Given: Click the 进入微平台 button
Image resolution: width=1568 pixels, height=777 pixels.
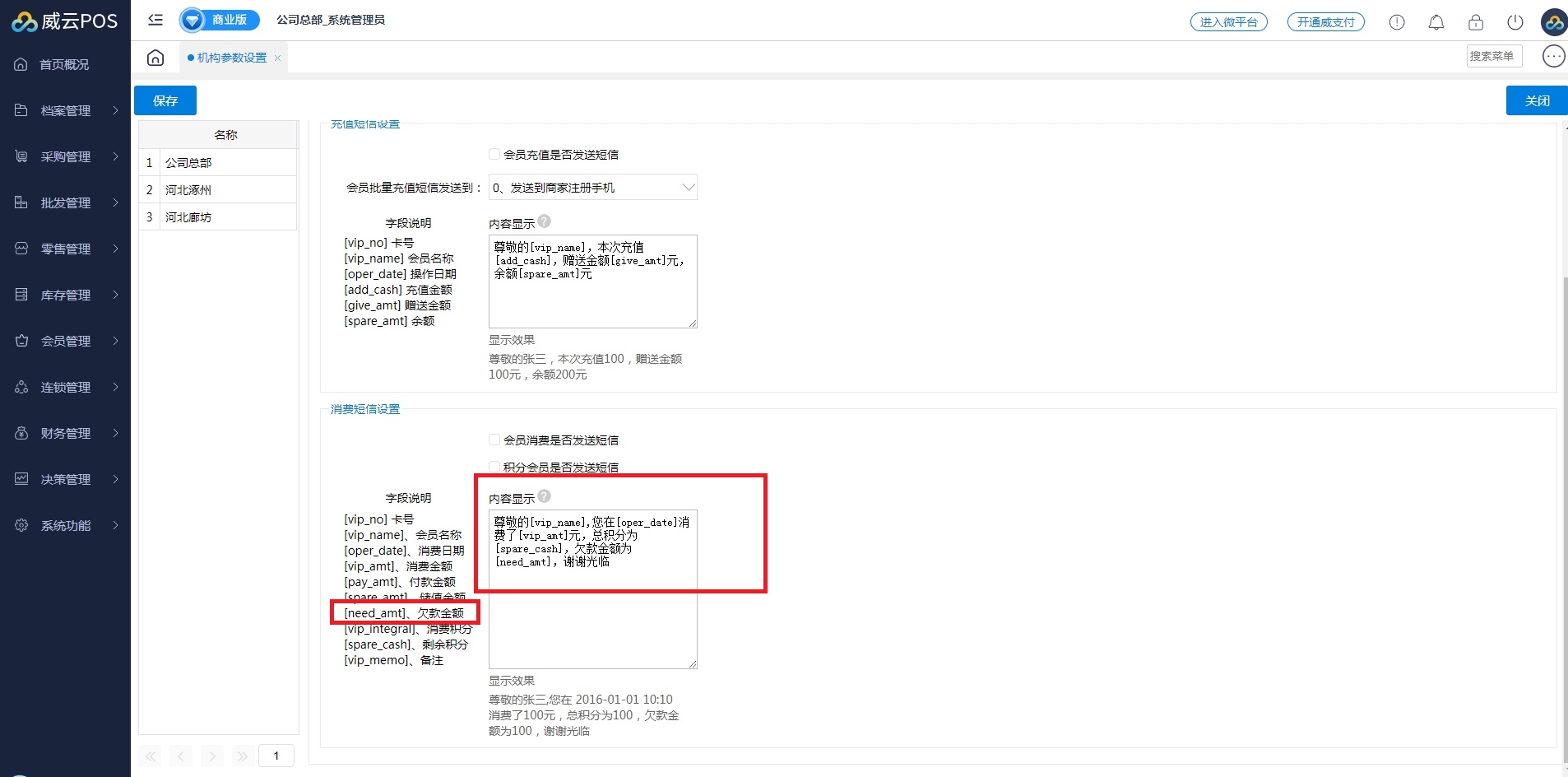Looking at the screenshot, I should pos(1228,22).
